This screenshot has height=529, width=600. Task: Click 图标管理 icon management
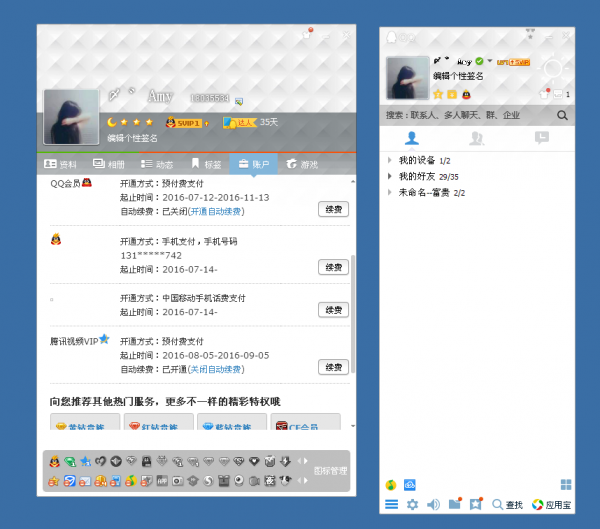pyautogui.click(x=330, y=471)
